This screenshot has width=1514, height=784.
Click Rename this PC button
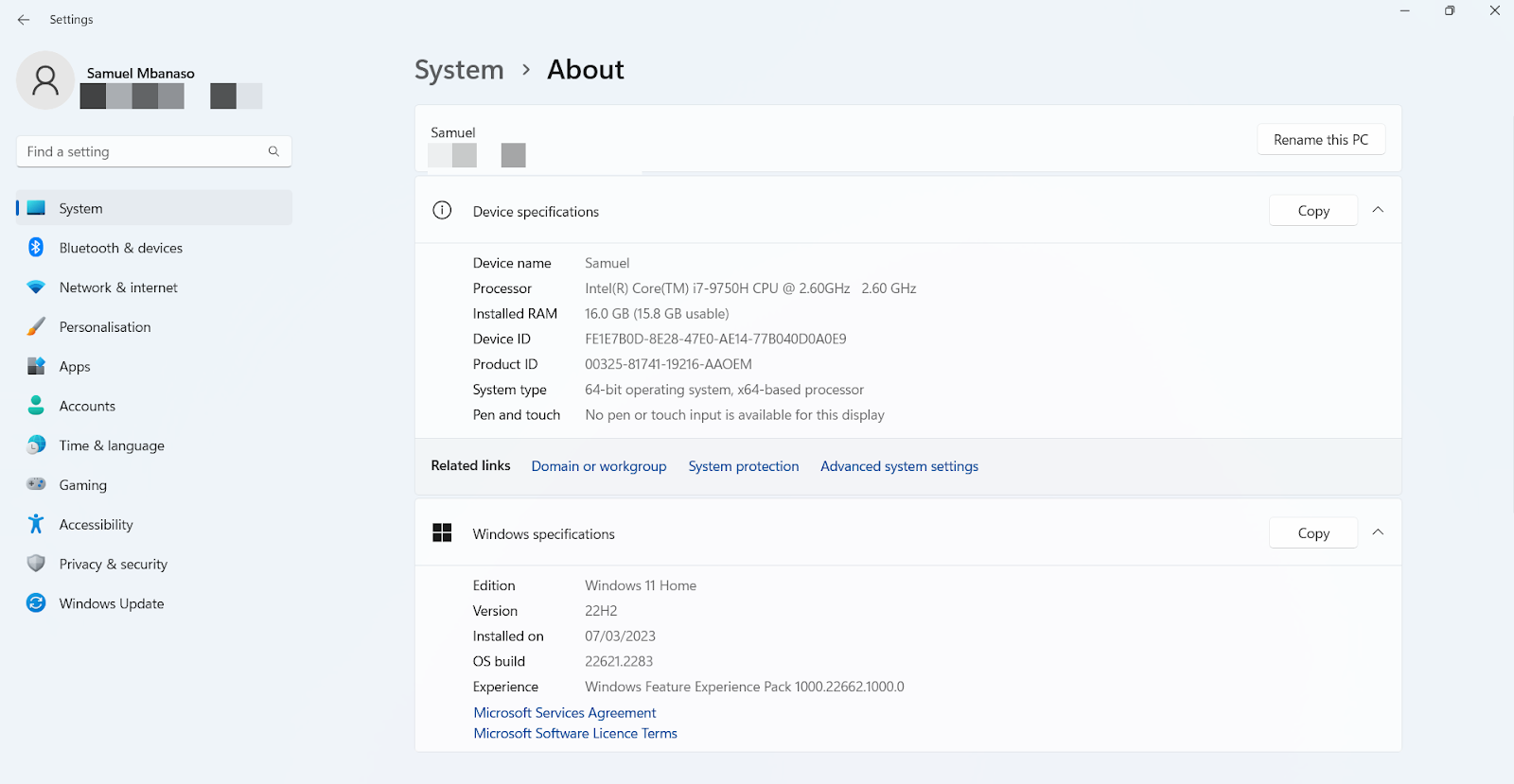[1321, 139]
